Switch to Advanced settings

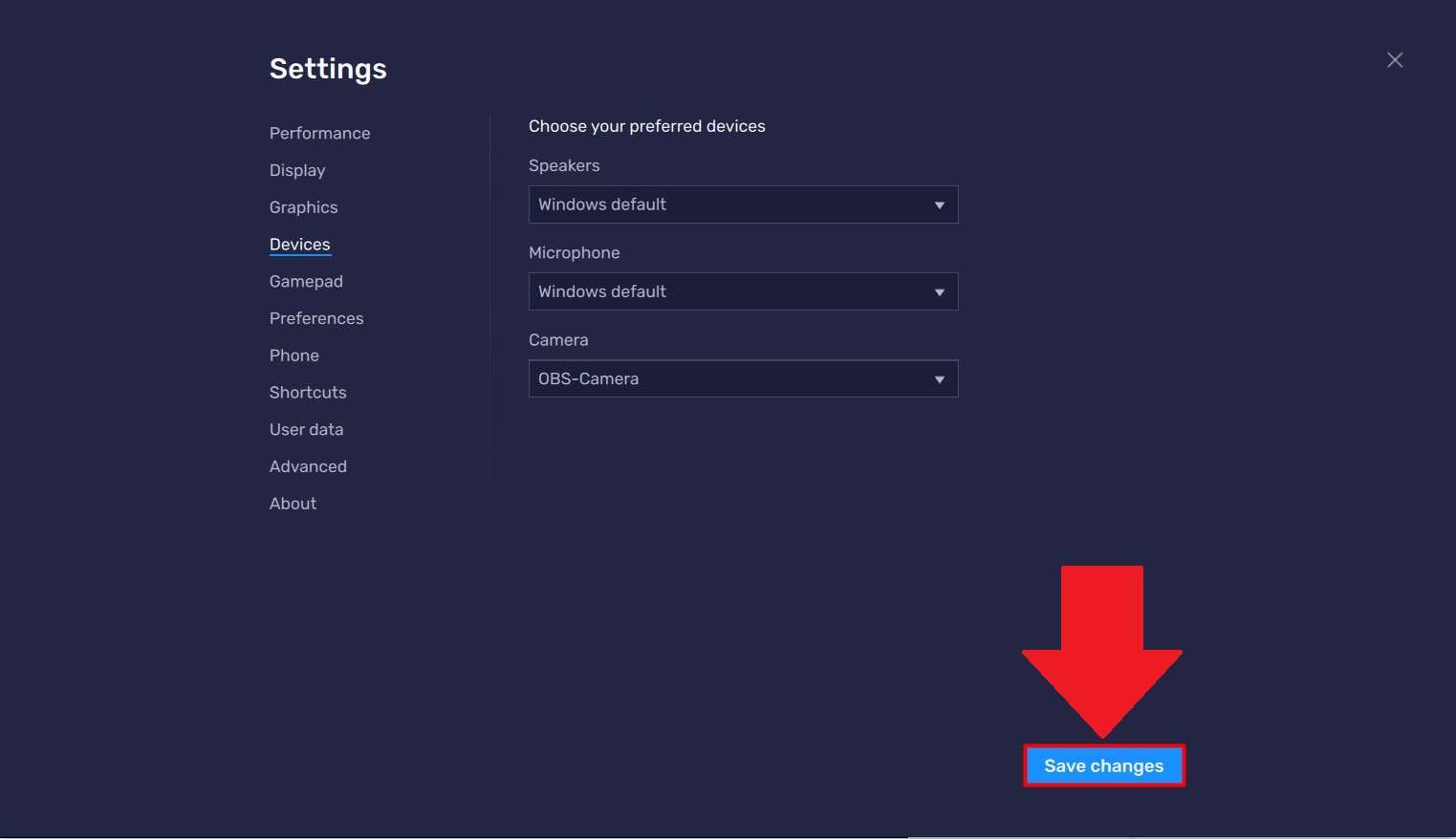coord(308,466)
